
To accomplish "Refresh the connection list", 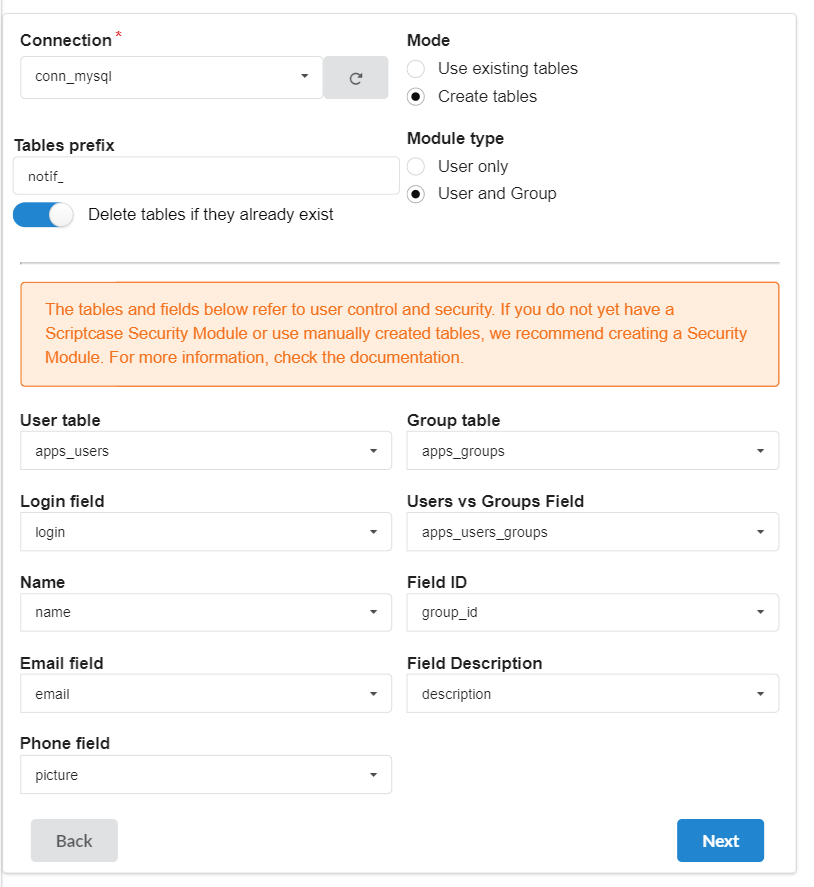I will click(x=355, y=77).
